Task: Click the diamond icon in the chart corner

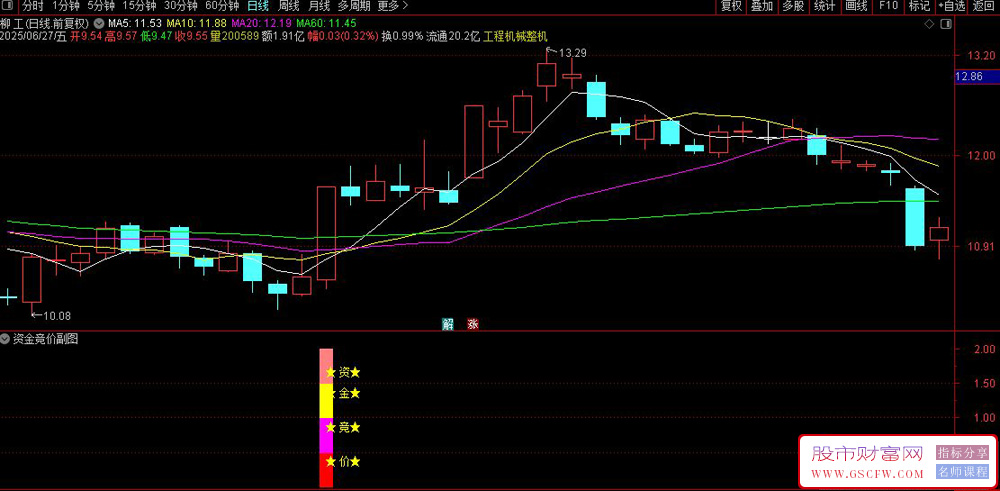Action: click(x=929, y=24)
